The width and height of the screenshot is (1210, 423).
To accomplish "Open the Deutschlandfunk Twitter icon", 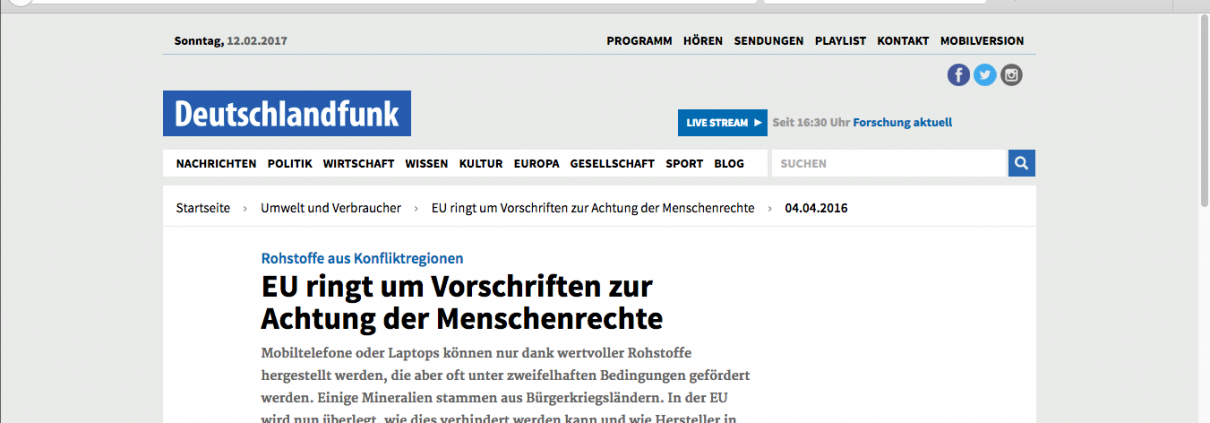I will click(x=985, y=75).
